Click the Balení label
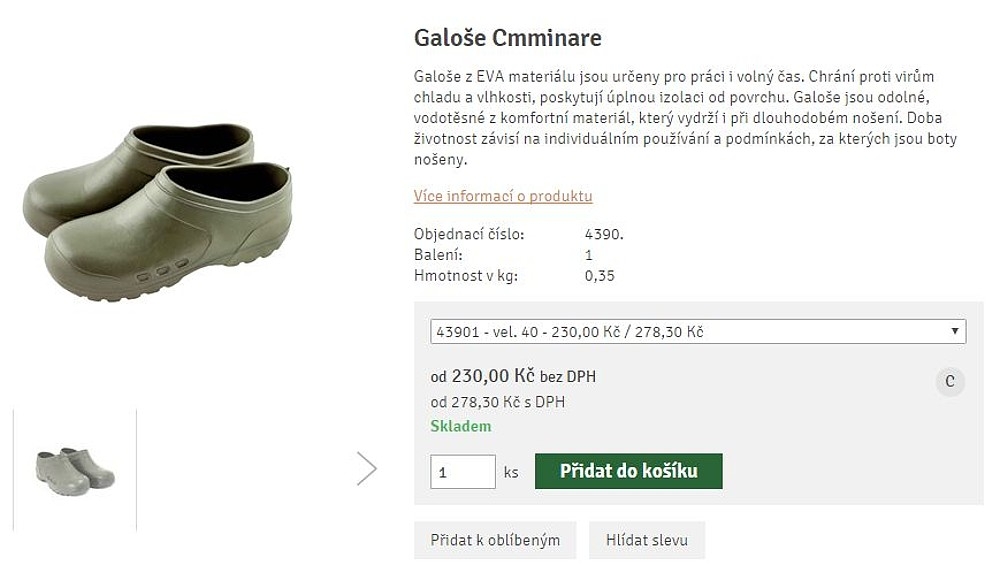This screenshot has height=565, width=1000. point(437,255)
